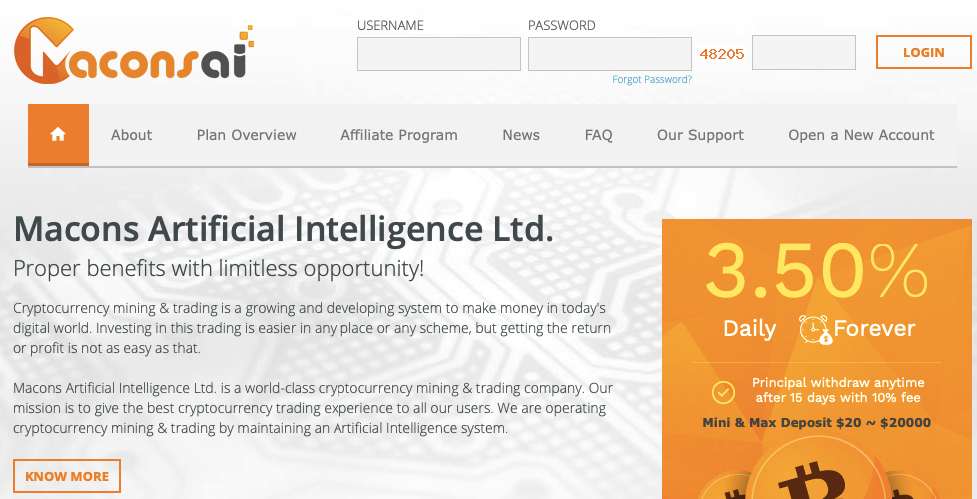Focus the captcha code entry field
This screenshot has height=499, width=977.
pyautogui.click(x=804, y=52)
